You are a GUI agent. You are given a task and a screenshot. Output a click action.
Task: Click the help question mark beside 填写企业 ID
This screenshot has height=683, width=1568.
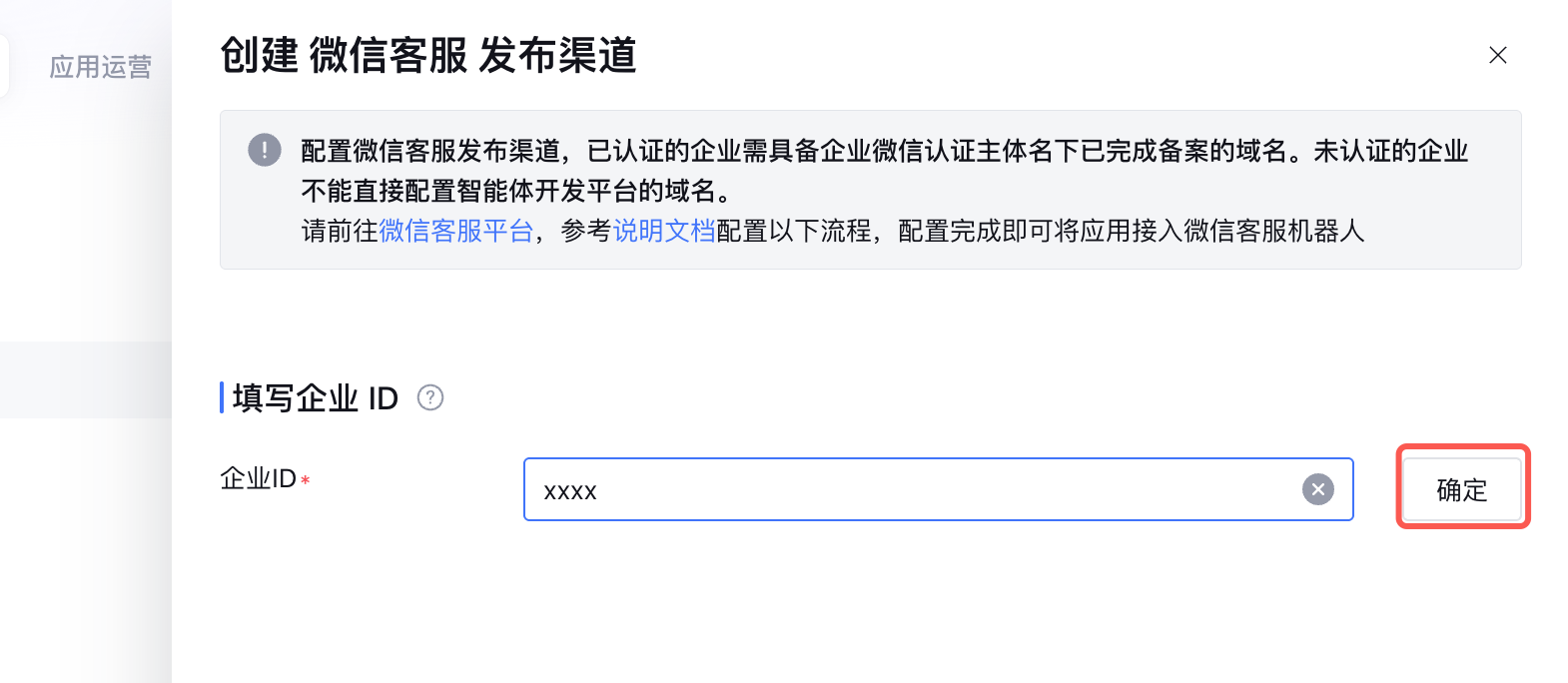tap(430, 397)
